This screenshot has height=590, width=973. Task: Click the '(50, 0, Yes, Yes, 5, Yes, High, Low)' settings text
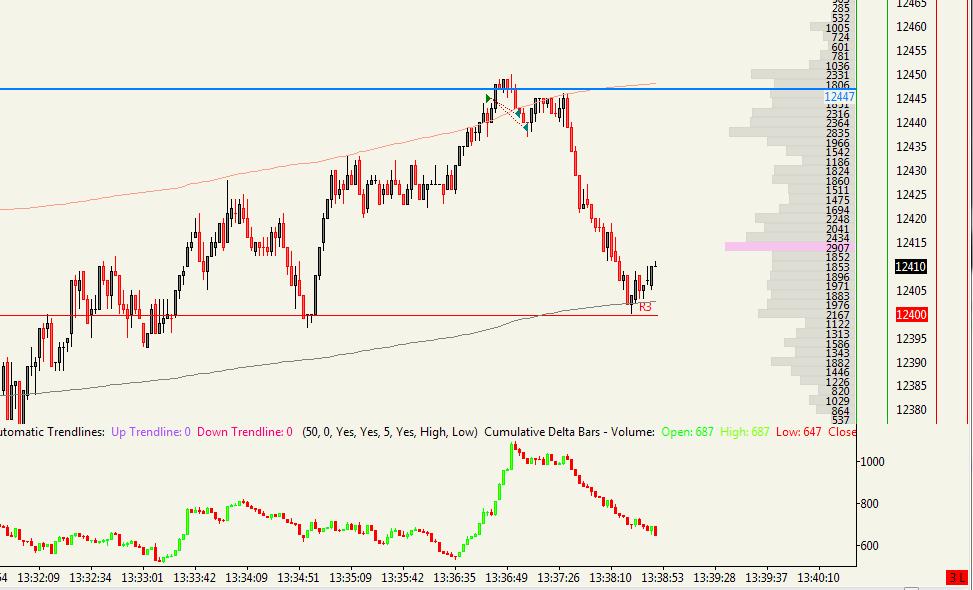pyautogui.click(x=390, y=432)
